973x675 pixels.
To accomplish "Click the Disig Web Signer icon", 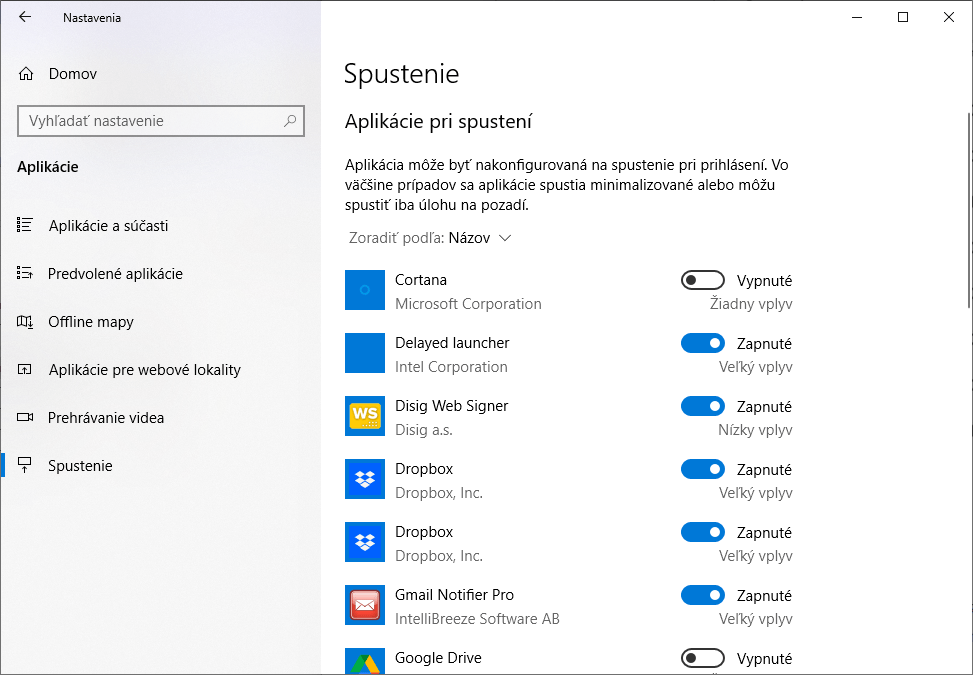I will [365, 416].
